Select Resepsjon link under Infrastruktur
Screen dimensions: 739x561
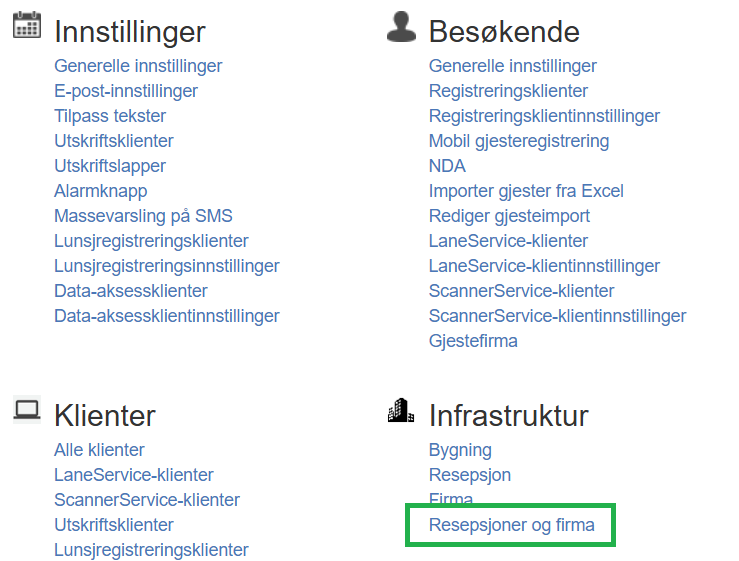[x=470, y=475]
